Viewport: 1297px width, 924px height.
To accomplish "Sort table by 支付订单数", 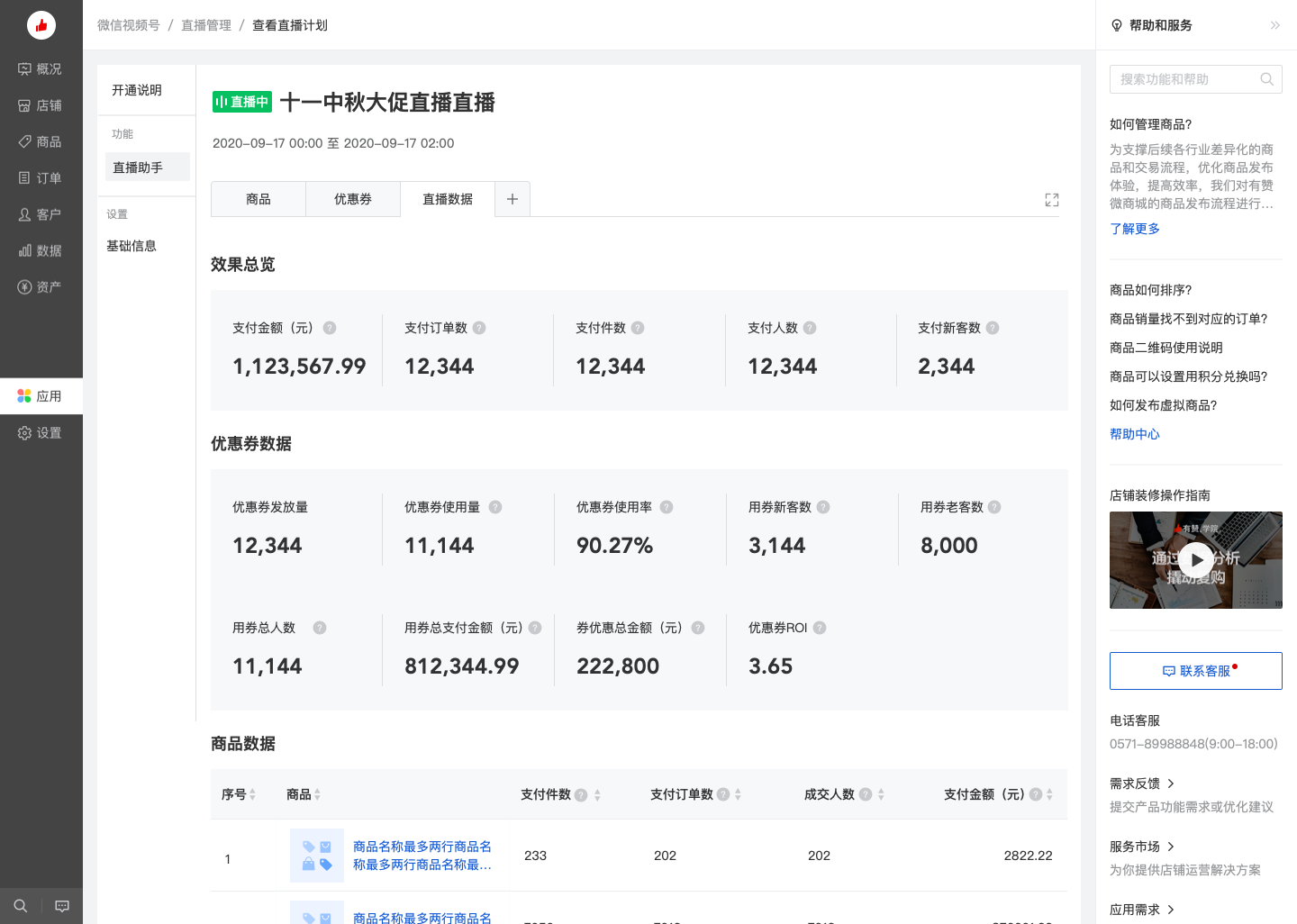I will [x=738, y=794].
